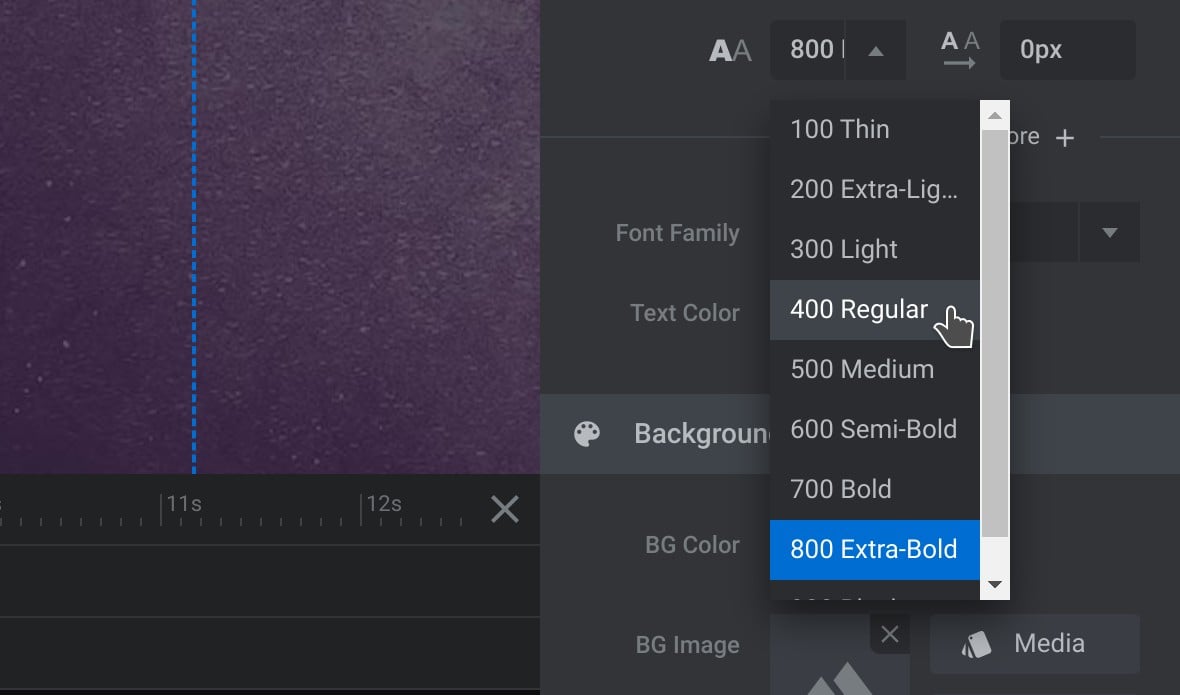The image size is (1180, 695).
Task: Collapse the font weight dropdown arrow
Action: (x=876, y=50)
